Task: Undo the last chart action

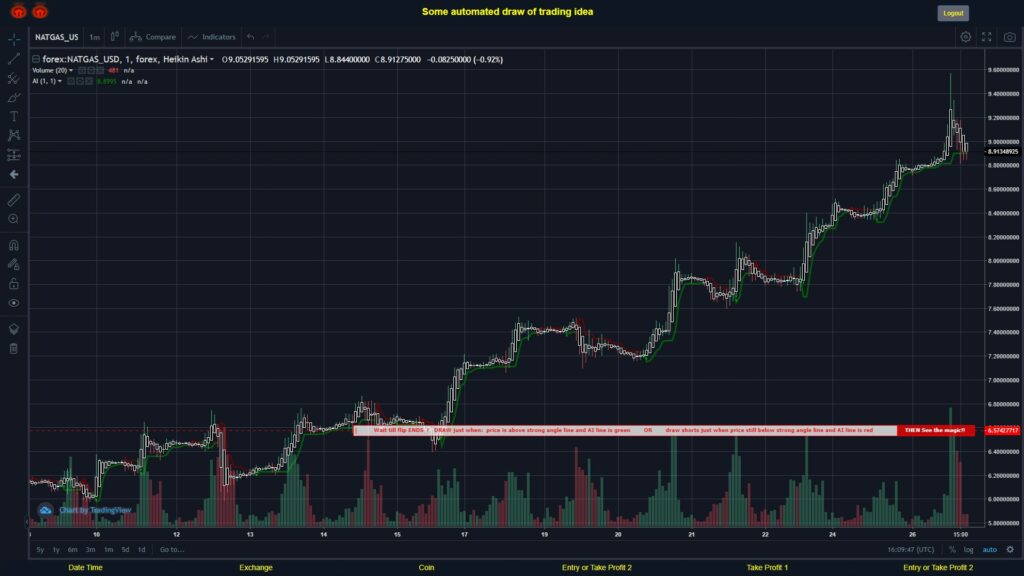Action: 251,37
